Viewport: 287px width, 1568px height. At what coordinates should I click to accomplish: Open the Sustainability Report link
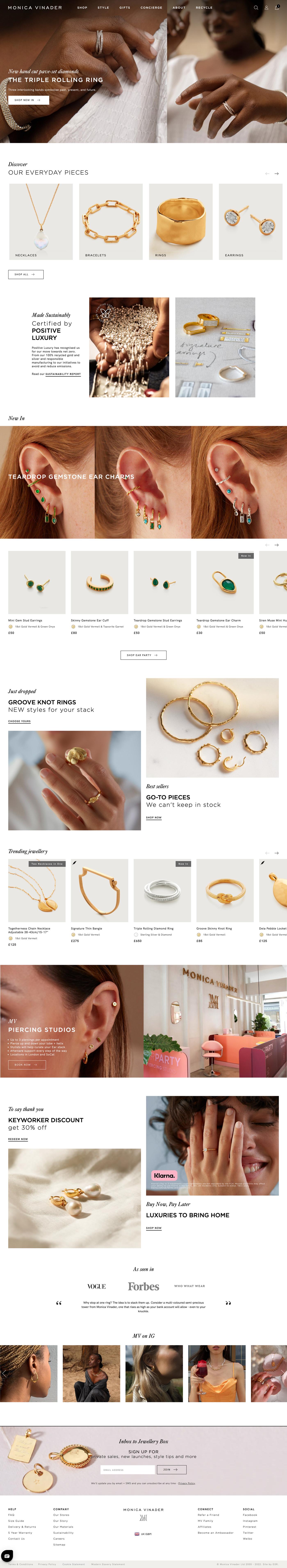point(63,374)
